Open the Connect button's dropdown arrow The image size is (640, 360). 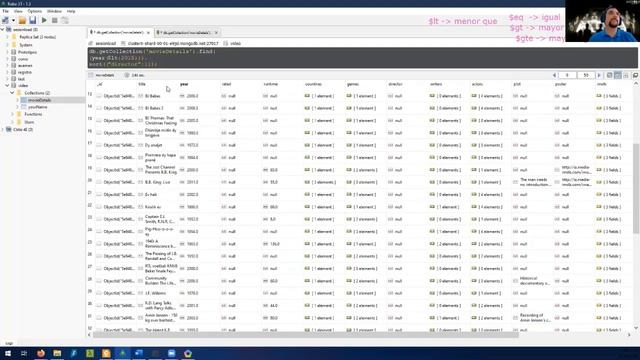coord(13,20)
